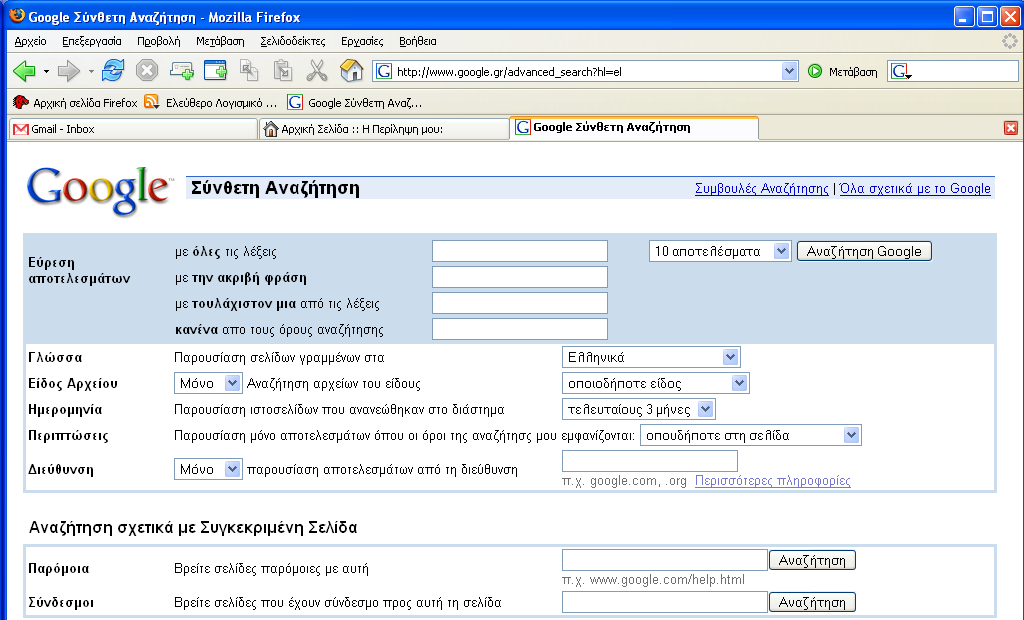Click Αναζήτηση button in Παρόμοια row
This screenshot has height=620, width=1024.
812,561
